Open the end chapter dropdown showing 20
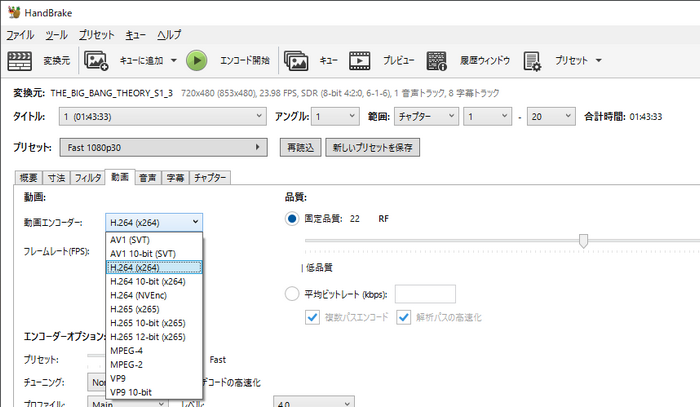 point(551,116)
